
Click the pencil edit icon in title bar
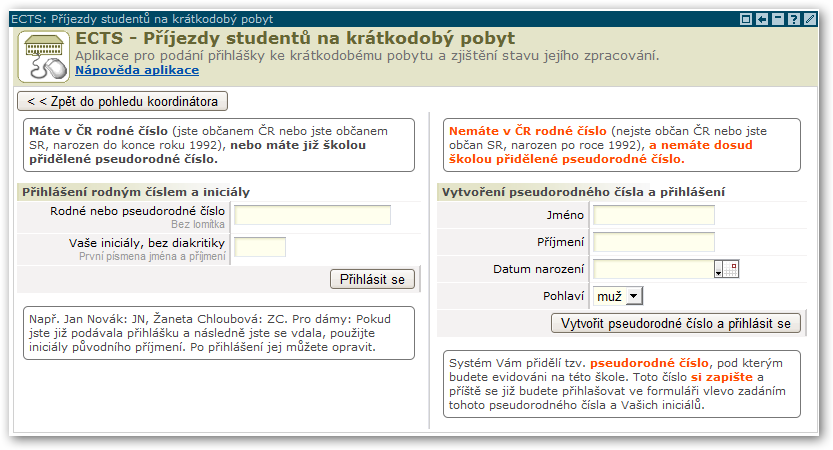810,19
